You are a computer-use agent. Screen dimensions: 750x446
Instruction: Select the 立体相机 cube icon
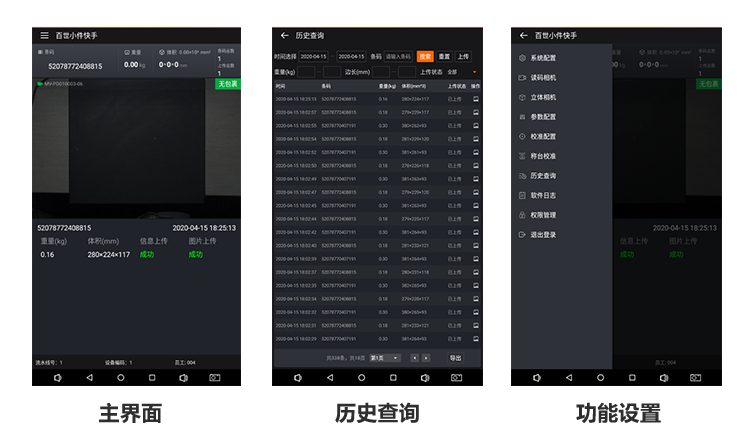[522, 97]
